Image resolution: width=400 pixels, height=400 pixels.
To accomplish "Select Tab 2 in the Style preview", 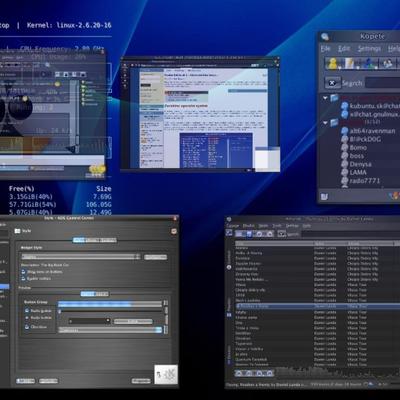I will [102, 294].
